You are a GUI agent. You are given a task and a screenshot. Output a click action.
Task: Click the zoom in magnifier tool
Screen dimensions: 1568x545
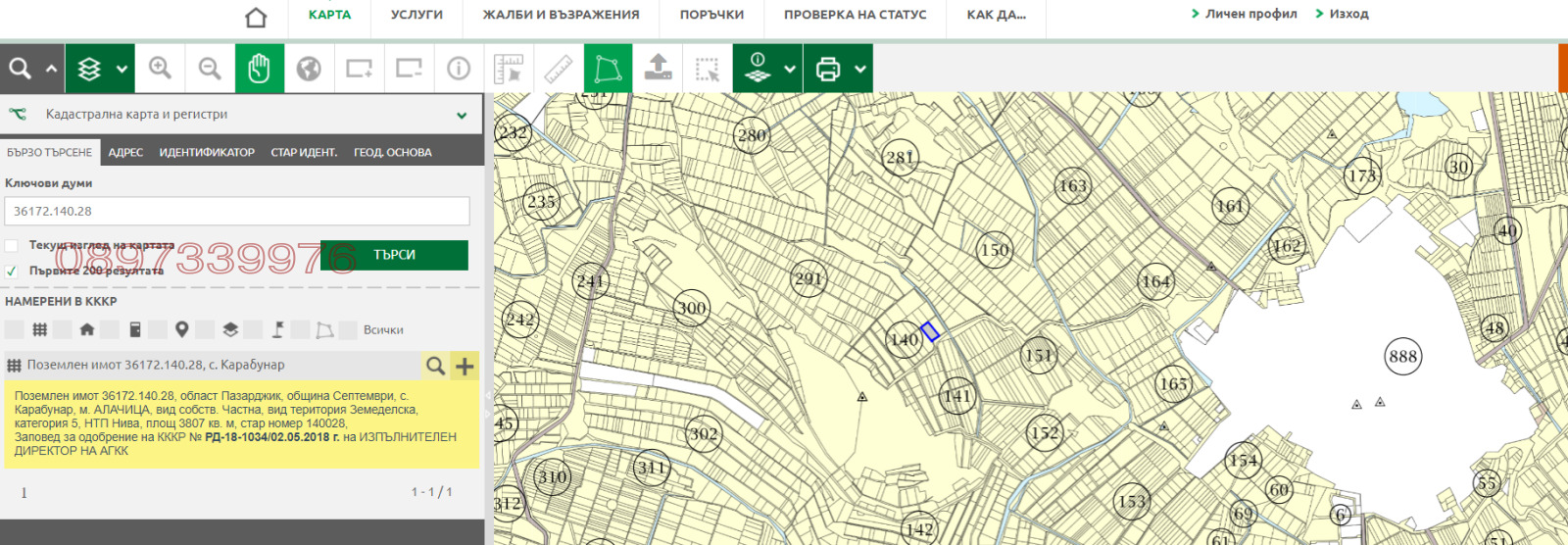tap(160, 69)
